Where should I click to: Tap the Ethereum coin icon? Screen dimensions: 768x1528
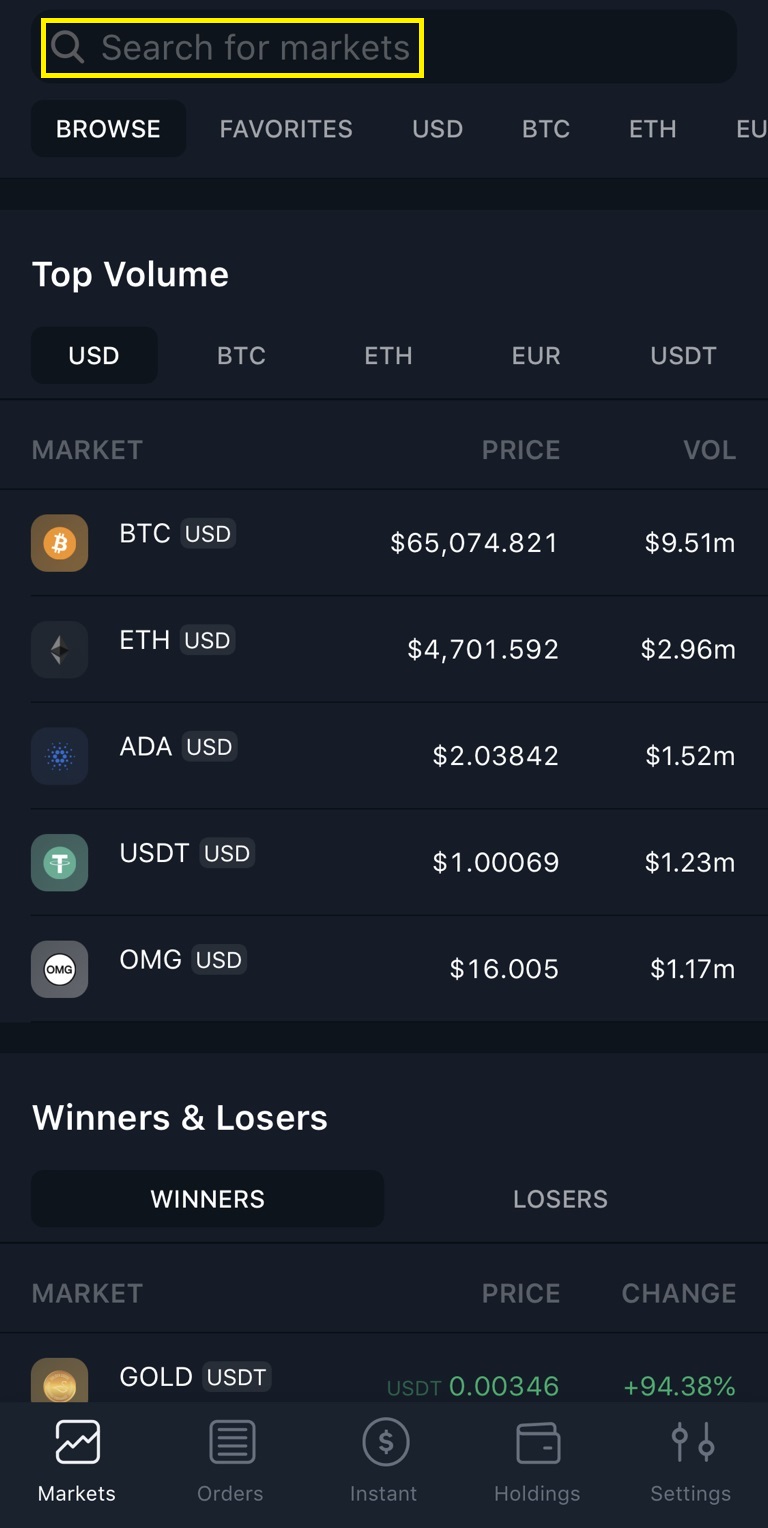pos(60,650)
